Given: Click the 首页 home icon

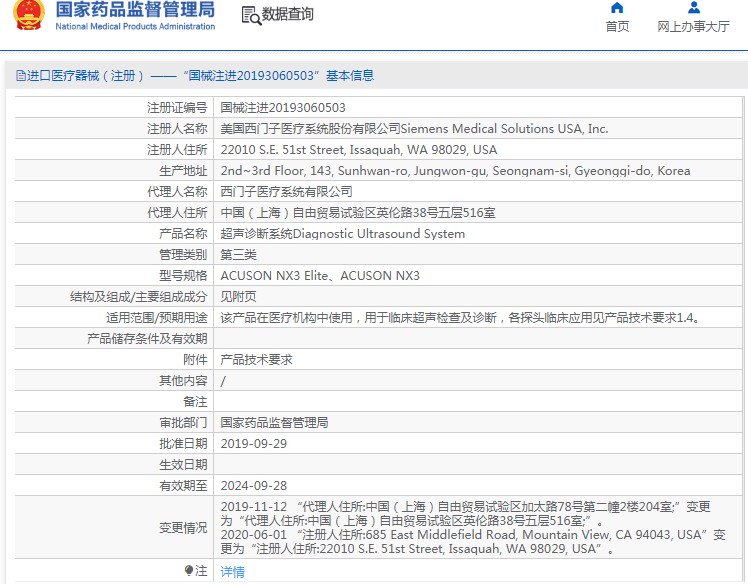Looking at the screenshot, I should pyautogui.click(x=617, y=8).
